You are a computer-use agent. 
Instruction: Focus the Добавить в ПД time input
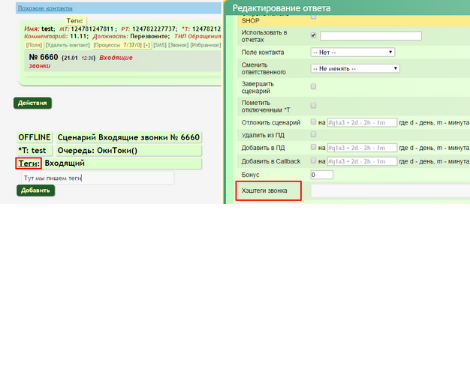[x=362, y=148]
